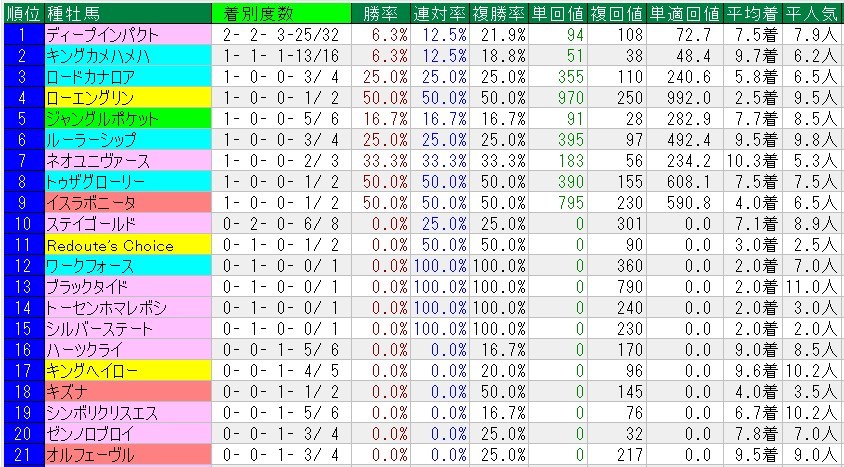Select sire Redoute's Choice

(x=128, y=245)
